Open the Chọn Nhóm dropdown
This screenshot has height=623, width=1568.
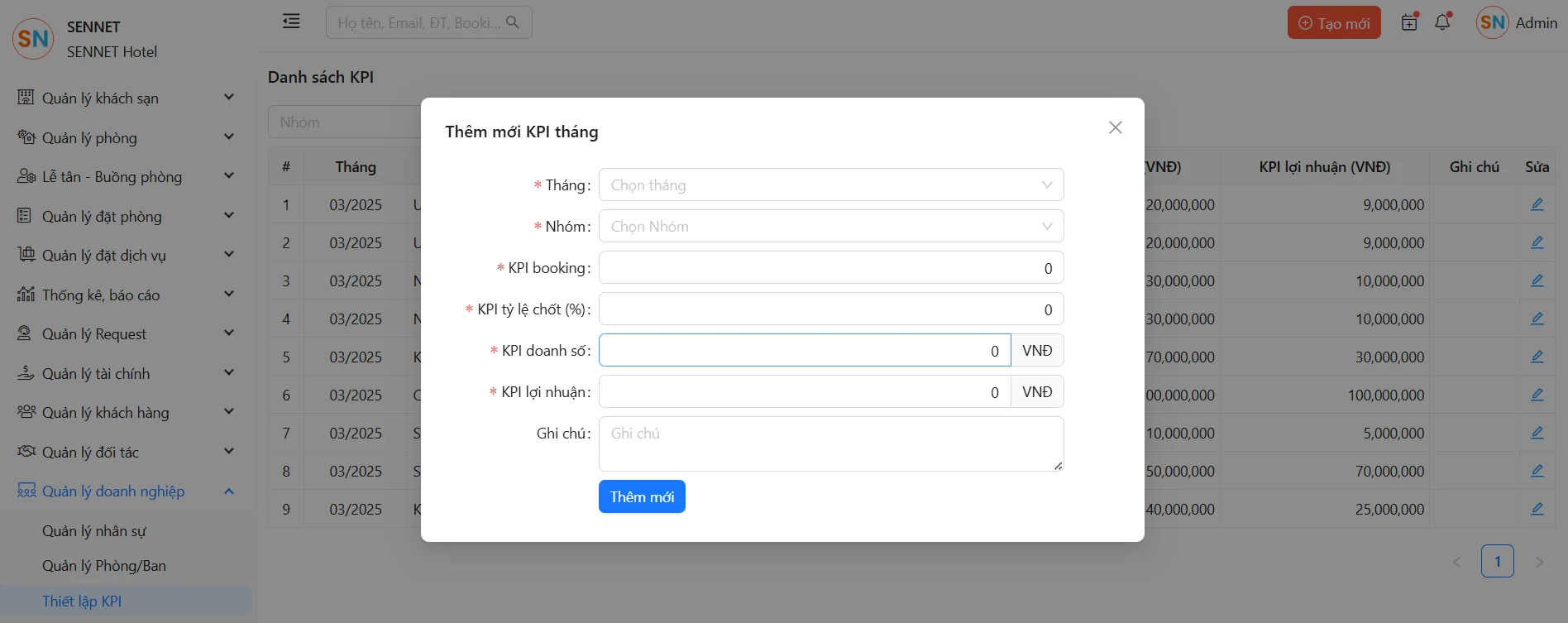tap(830, 226)
